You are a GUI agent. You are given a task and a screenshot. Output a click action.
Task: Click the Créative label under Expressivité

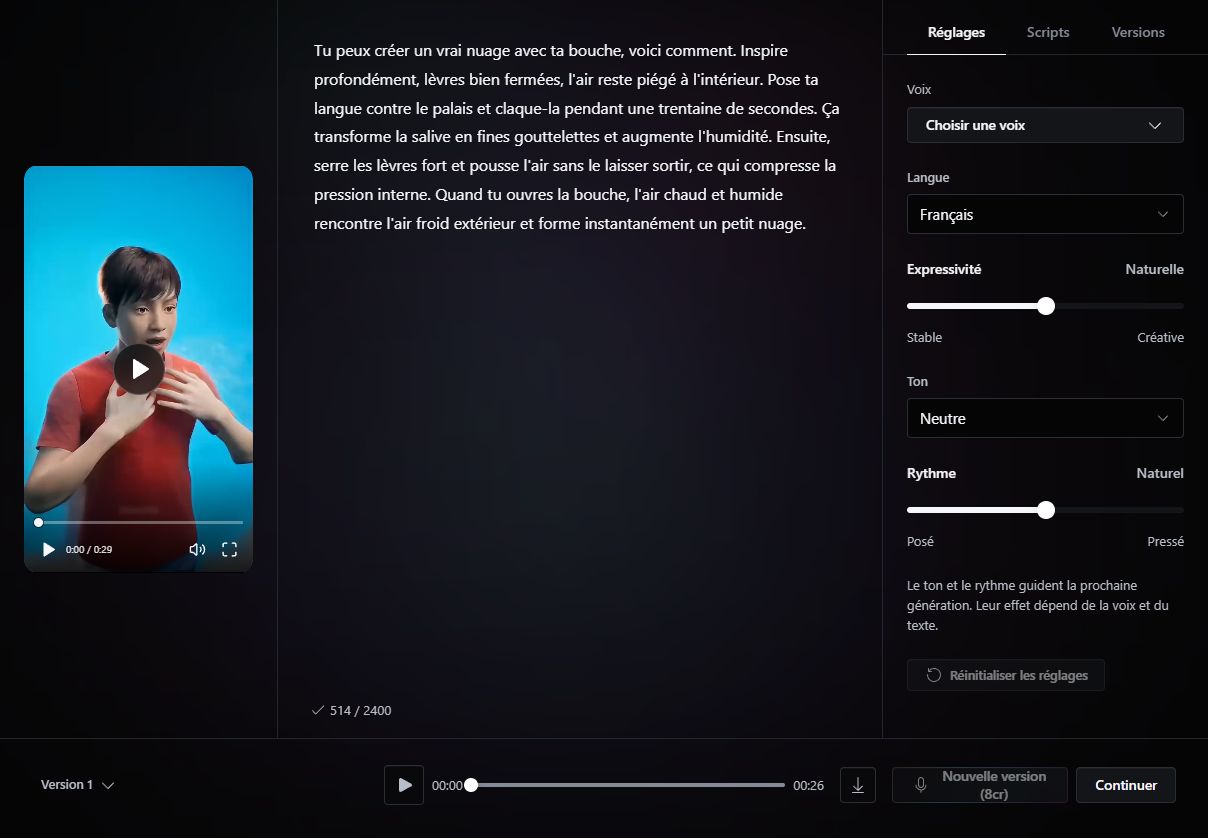click(x=1160, y=338)
